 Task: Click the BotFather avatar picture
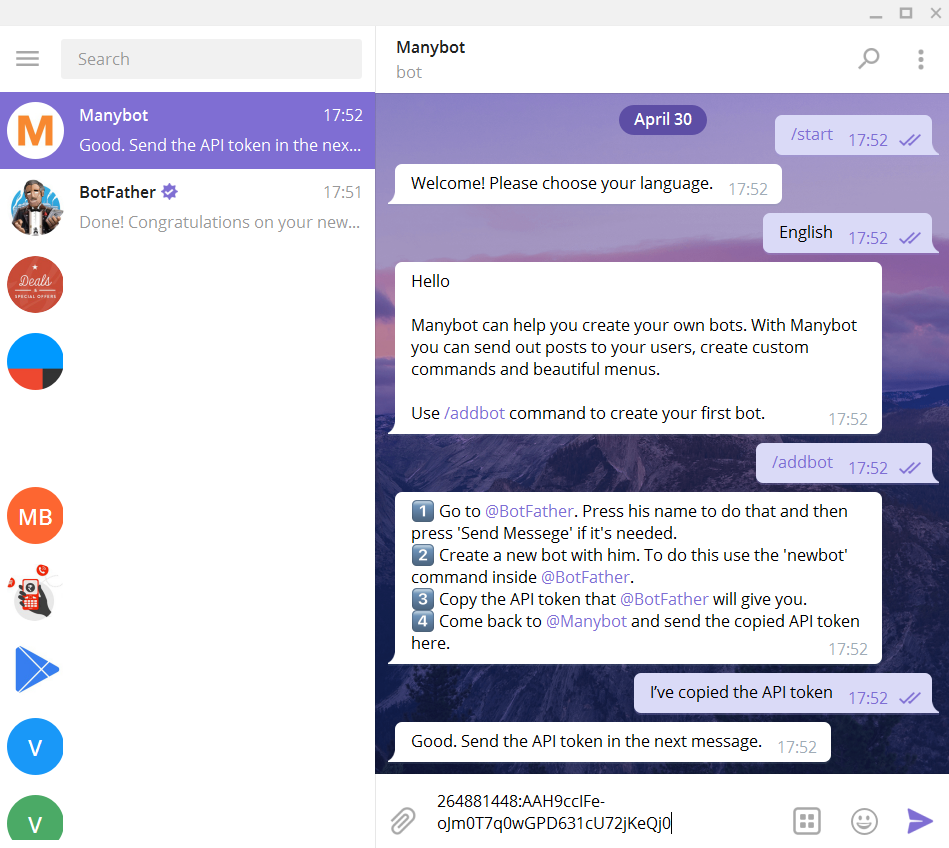pyautogui.click(x=35, y=208)
